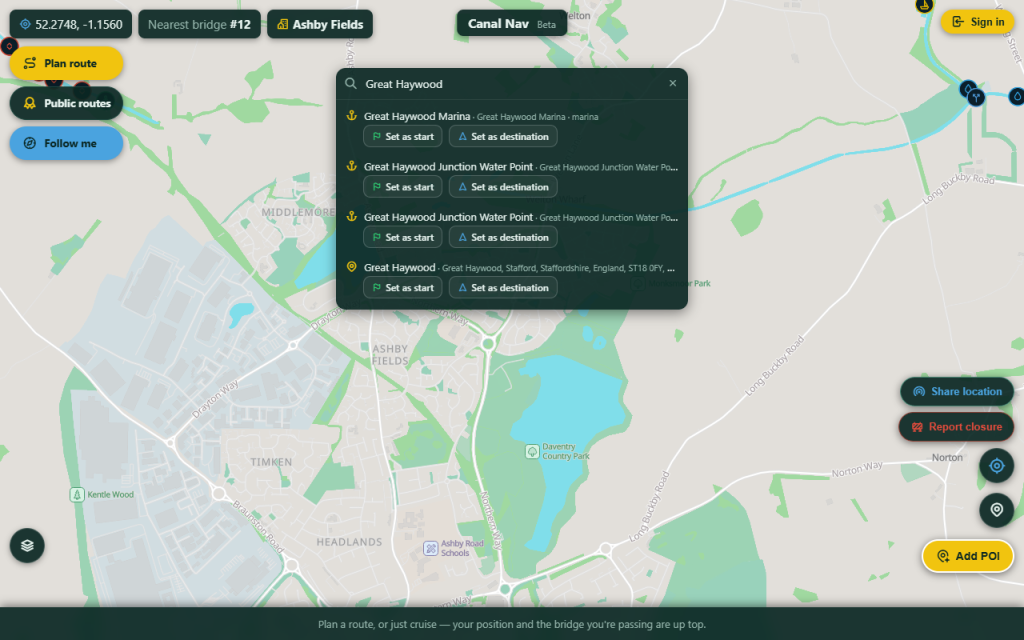
Task: Select the Great Haywood Marina result title
Action: click(417, 116)
